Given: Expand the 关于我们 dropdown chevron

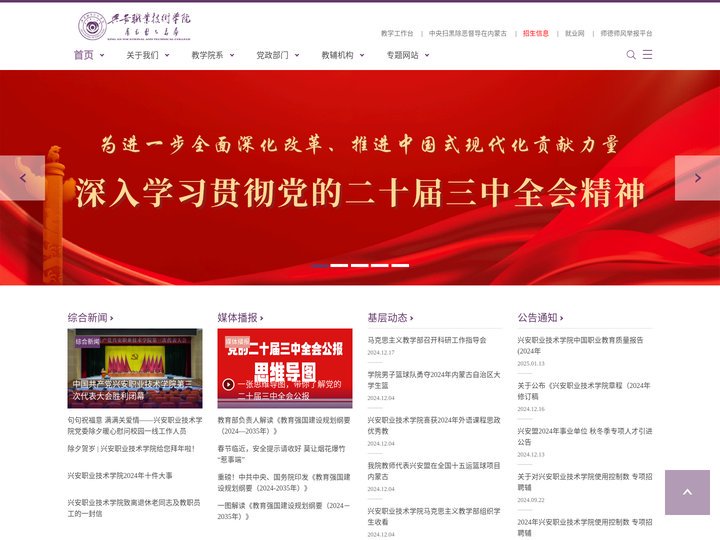Looking at the screenshot, I should [x=167, y=55].
